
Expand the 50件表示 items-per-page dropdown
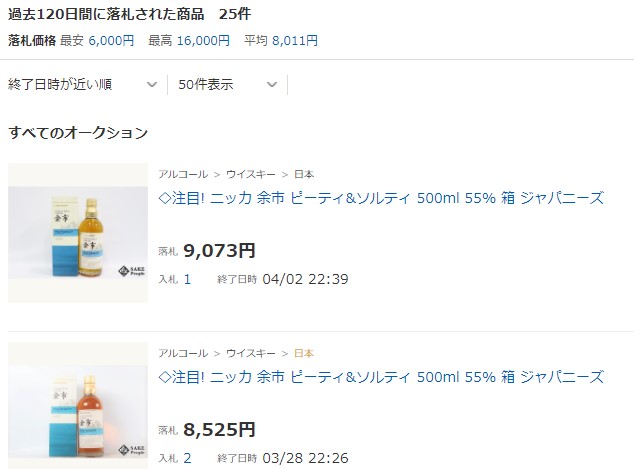click(x=228, y=85)
